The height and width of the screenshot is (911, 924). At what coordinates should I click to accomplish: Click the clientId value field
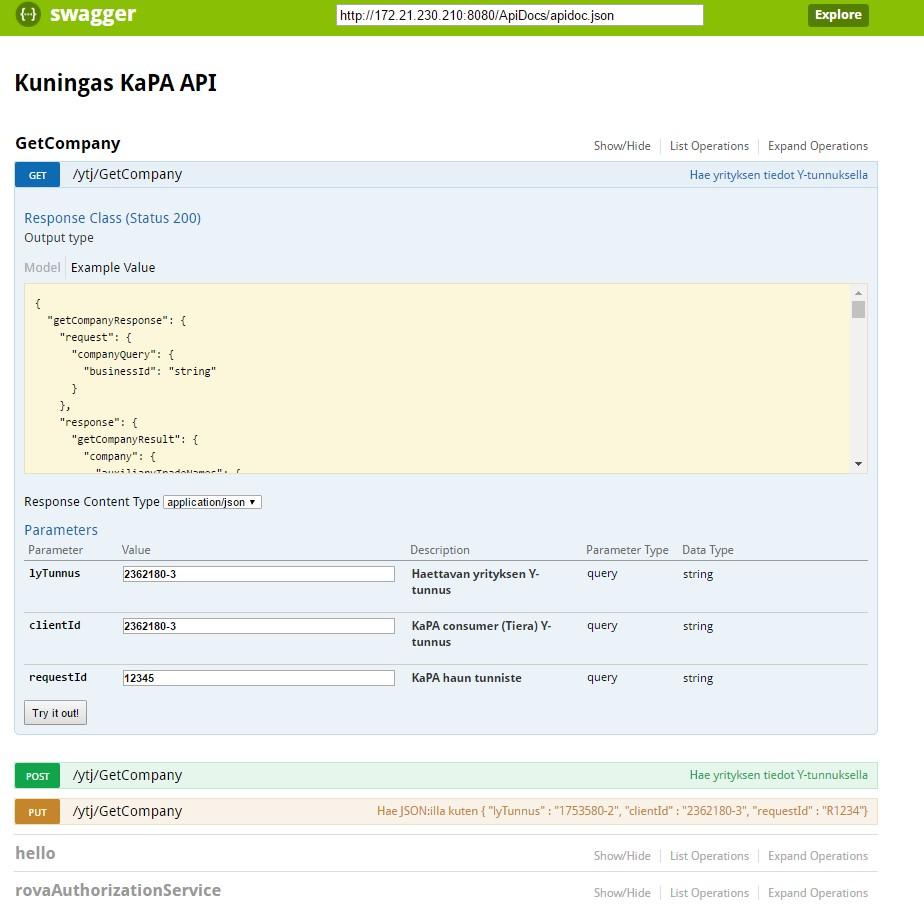point(259,626)
